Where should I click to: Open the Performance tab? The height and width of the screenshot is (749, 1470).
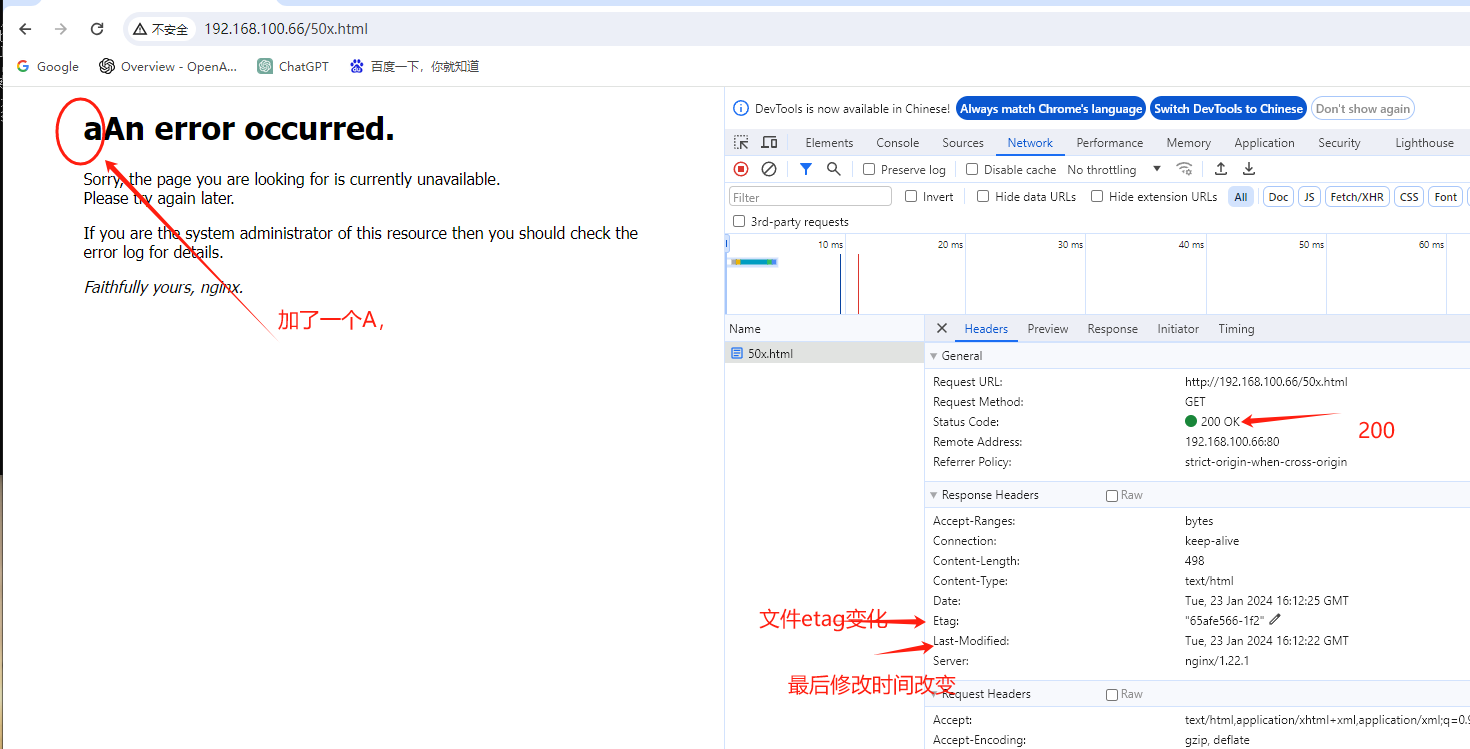1110,143
